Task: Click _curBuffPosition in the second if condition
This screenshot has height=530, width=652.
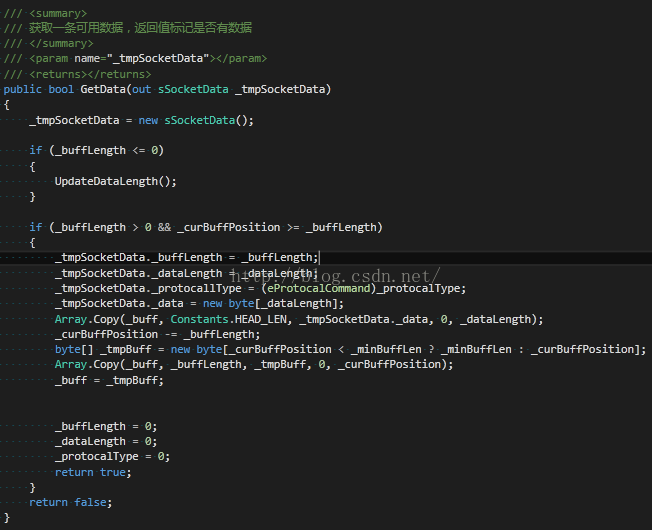Action: (229, 227)
